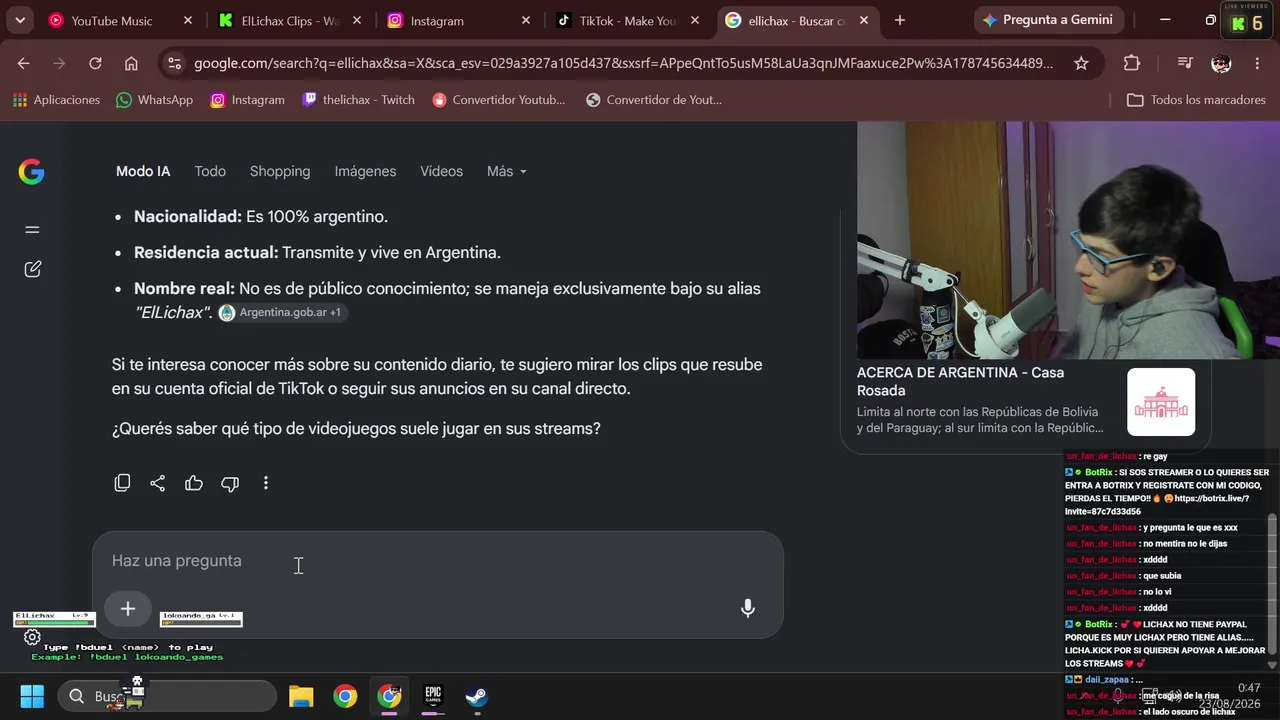Open the Convertidor de Yout... bookmark

click(x=653, y=100)
